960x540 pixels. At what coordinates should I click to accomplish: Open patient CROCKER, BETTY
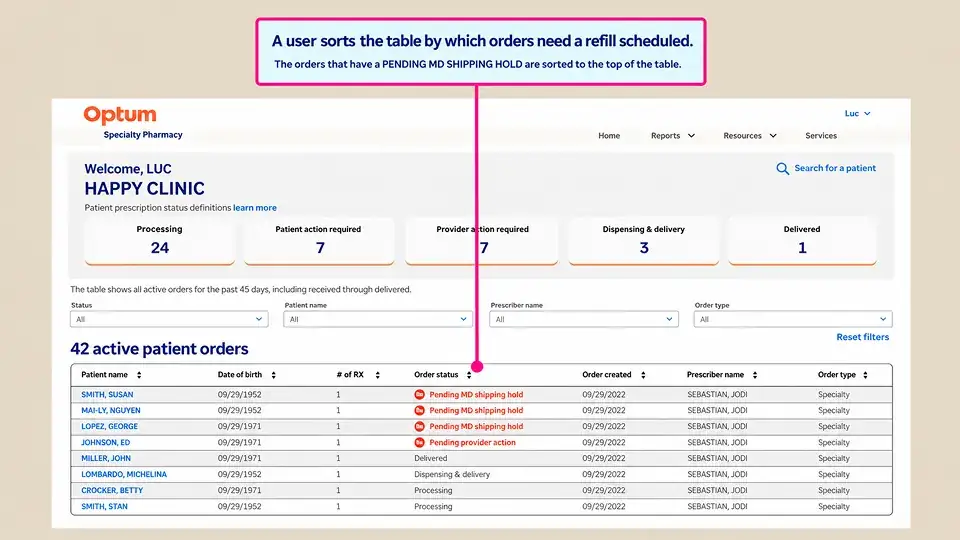tap(112, 490)
